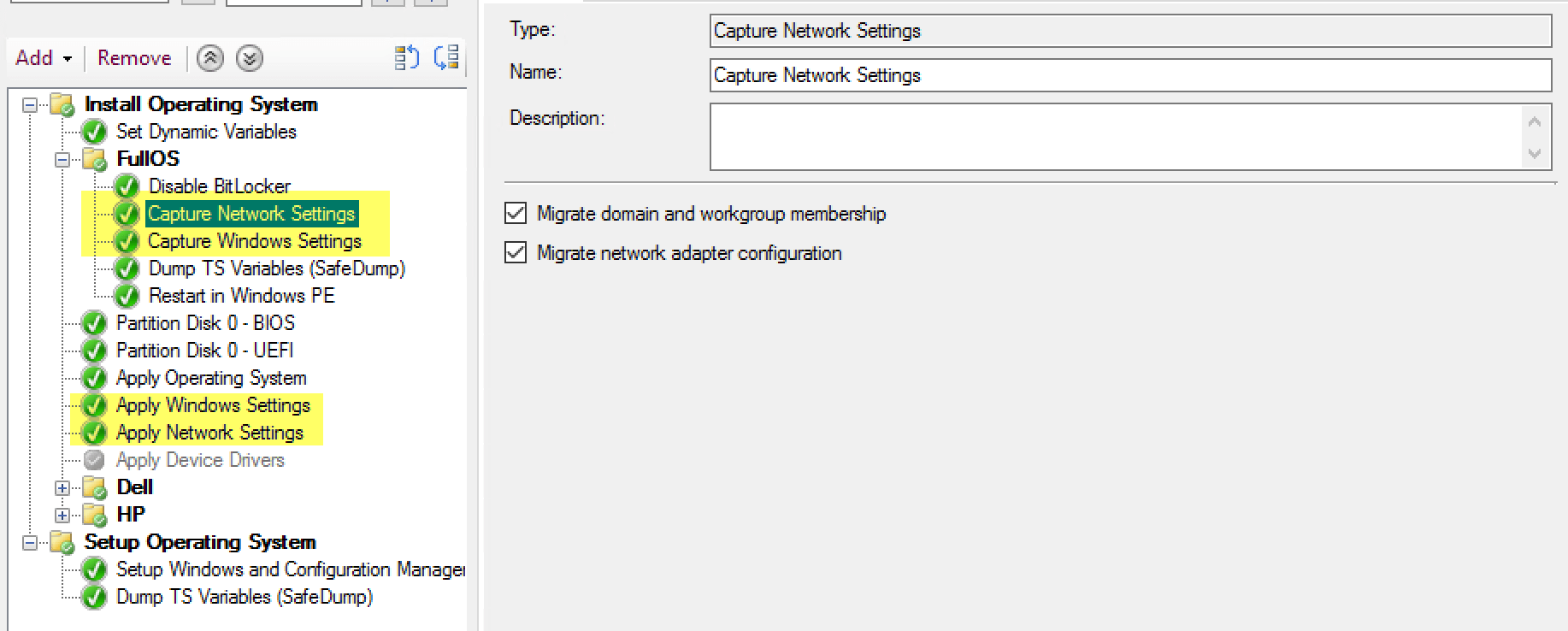Click the Description scrollbar down arrow
The height and width of the screenshot is (631, 1568).
1534,154
